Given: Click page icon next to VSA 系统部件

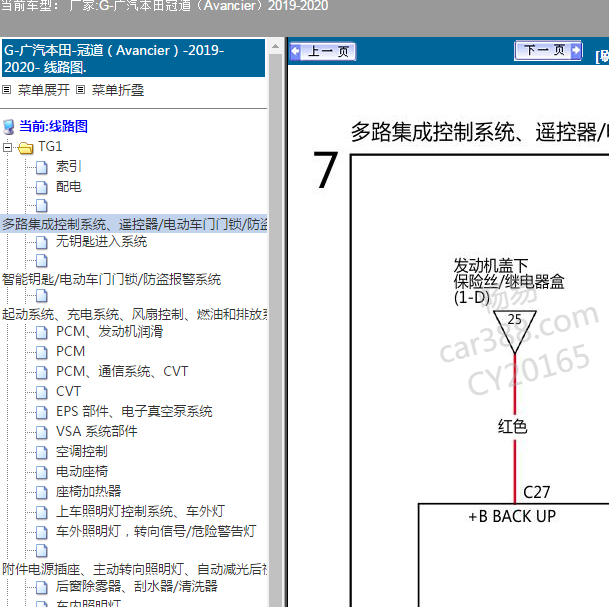Looking at the screenshot, I should point(42,432).
